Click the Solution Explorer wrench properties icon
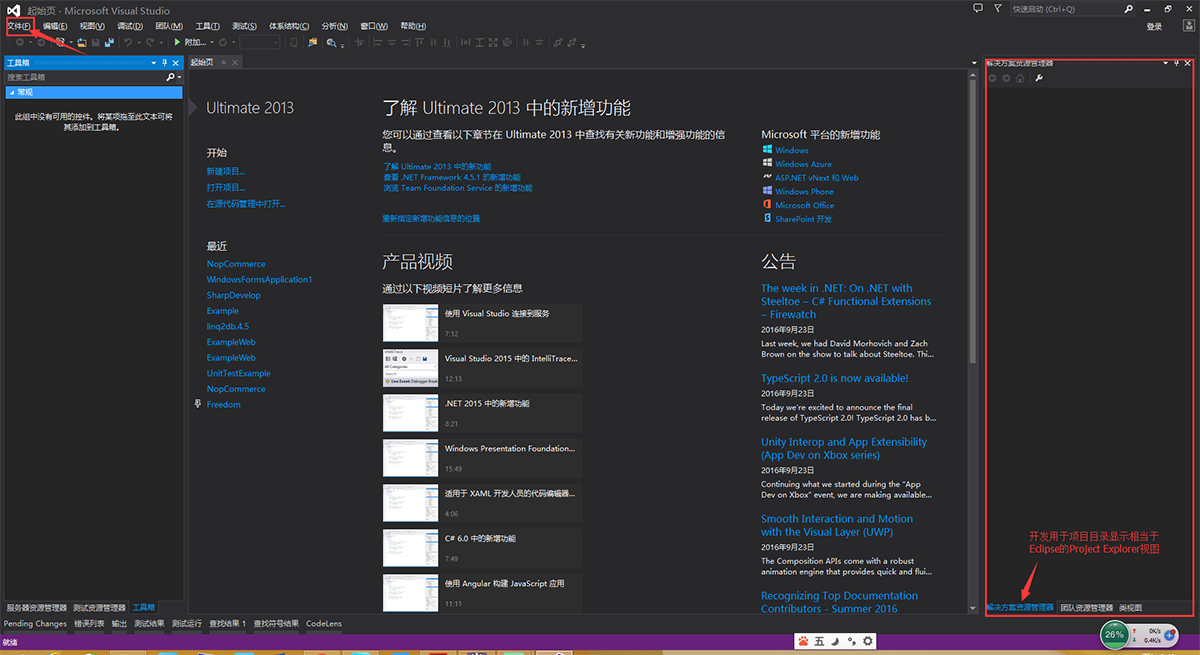1200x655 pixels. tap(1039, 77)
